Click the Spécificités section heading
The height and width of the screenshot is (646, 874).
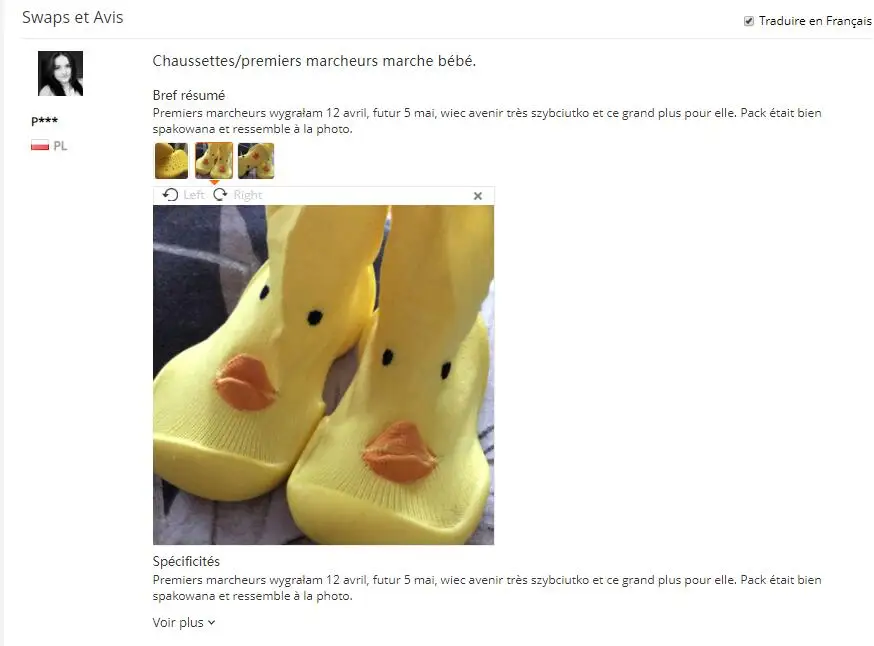tap(186, 561)
